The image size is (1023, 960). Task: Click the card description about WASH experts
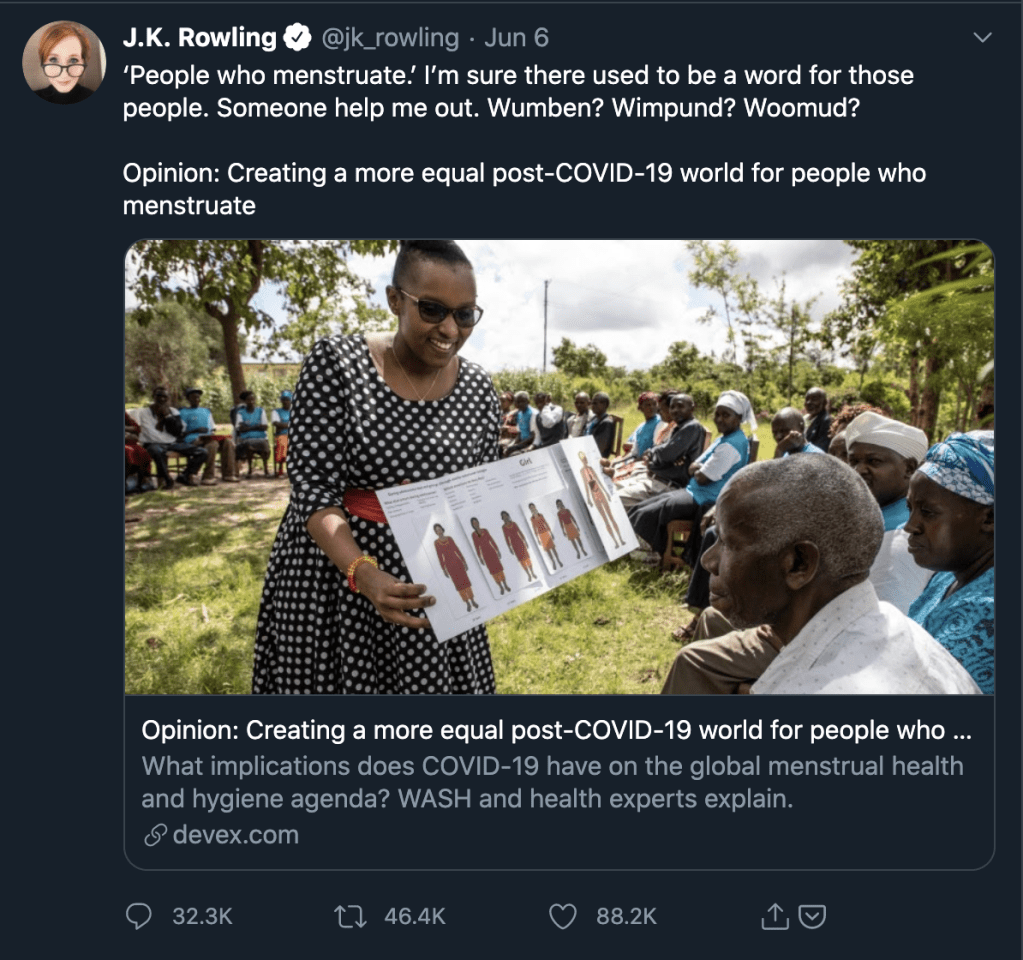[552, 782]
